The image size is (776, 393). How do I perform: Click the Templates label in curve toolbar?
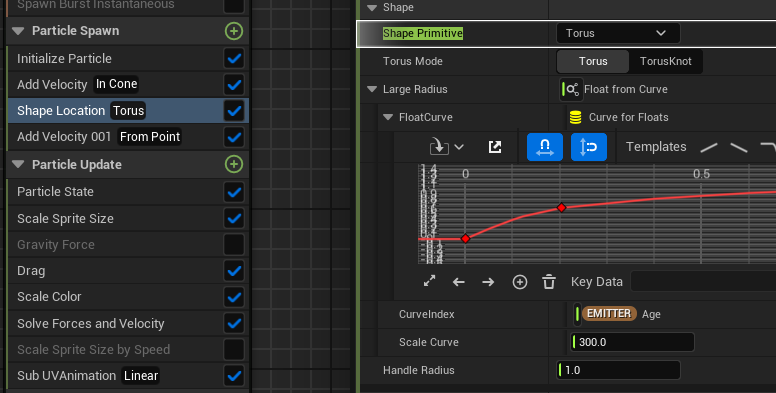click(656, 147)
